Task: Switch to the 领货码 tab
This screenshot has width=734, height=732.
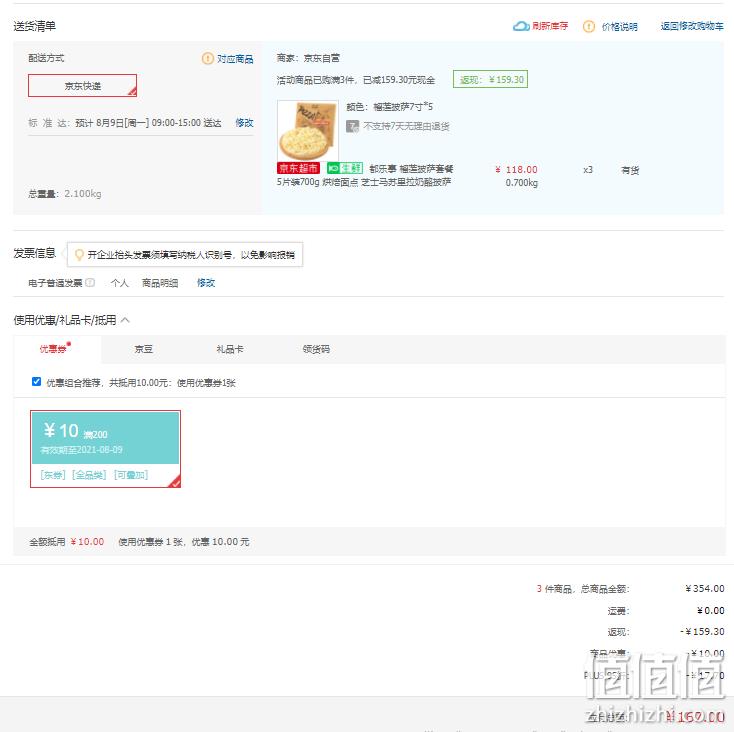Action: point(316,349)
